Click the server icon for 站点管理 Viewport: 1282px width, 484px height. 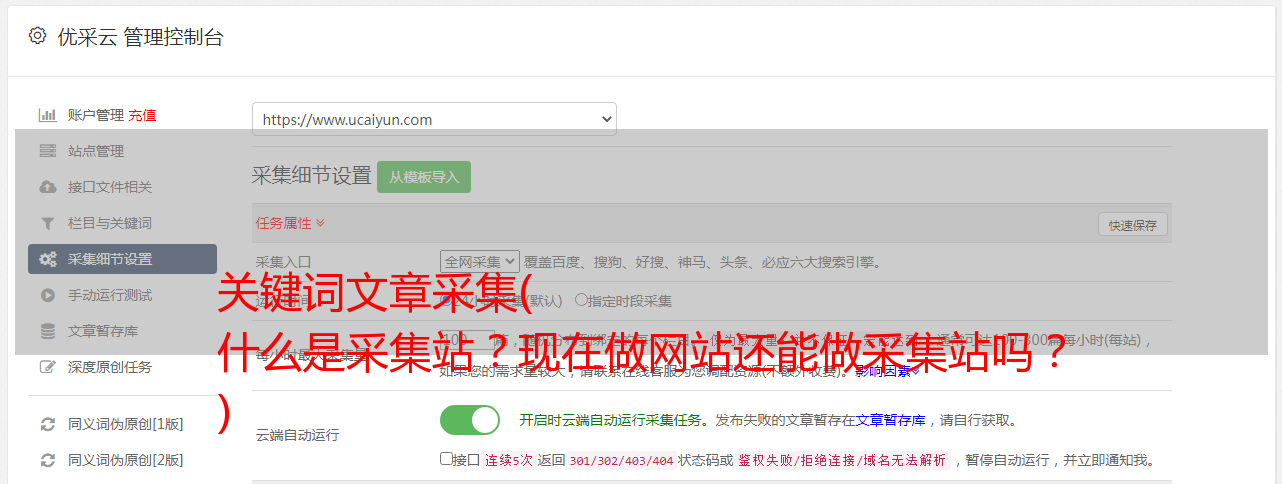coord(47,151)
